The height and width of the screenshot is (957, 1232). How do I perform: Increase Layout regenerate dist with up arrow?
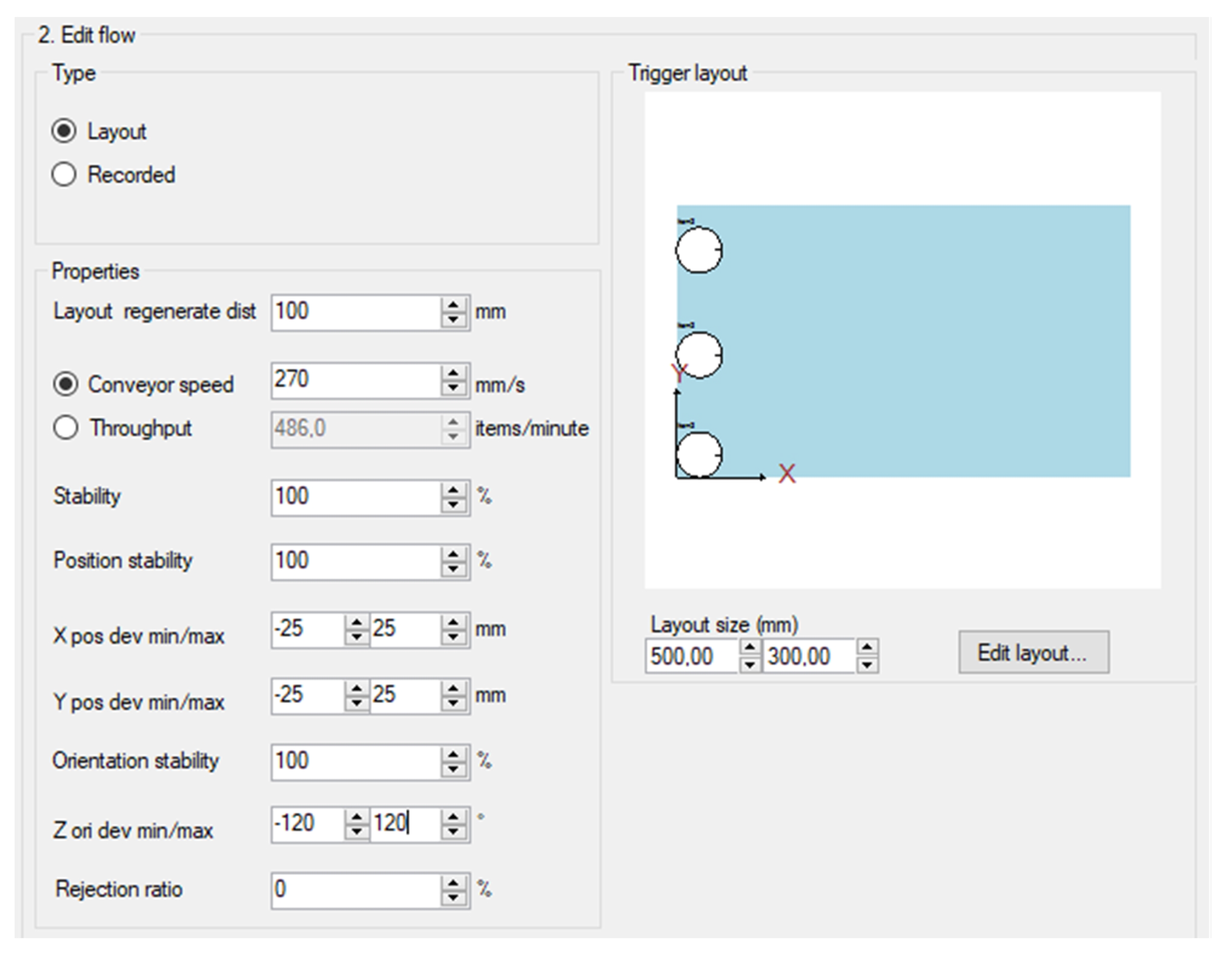pyautogui.click(x=453, y=305)
